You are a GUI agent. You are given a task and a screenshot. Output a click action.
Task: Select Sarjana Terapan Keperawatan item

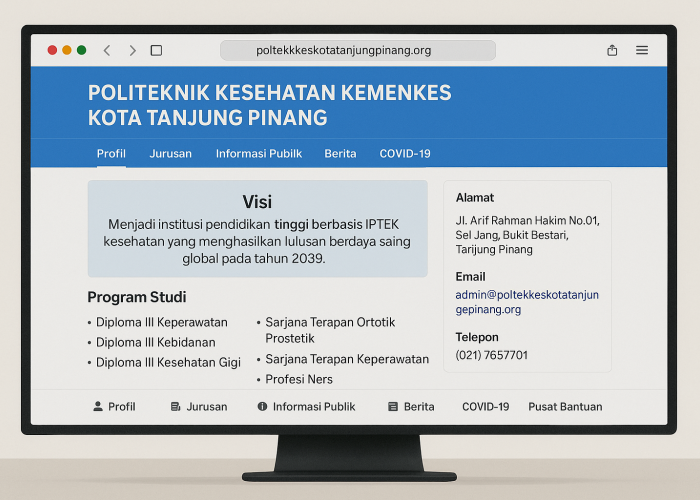[x=347, y=359]
